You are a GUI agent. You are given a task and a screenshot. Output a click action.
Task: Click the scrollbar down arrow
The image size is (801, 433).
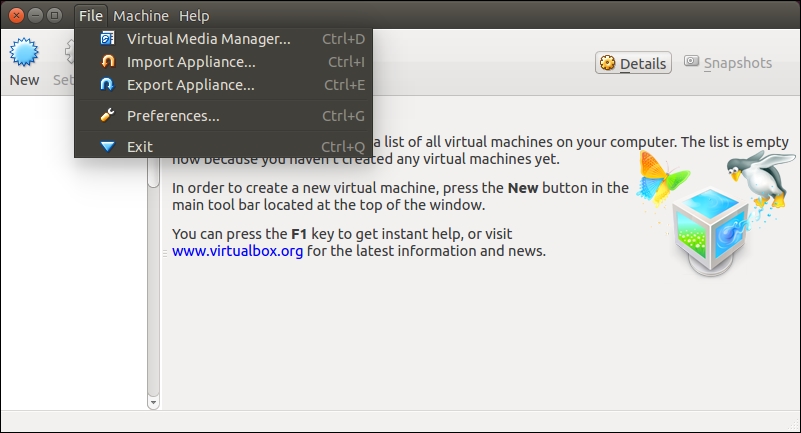coord(153,402)
